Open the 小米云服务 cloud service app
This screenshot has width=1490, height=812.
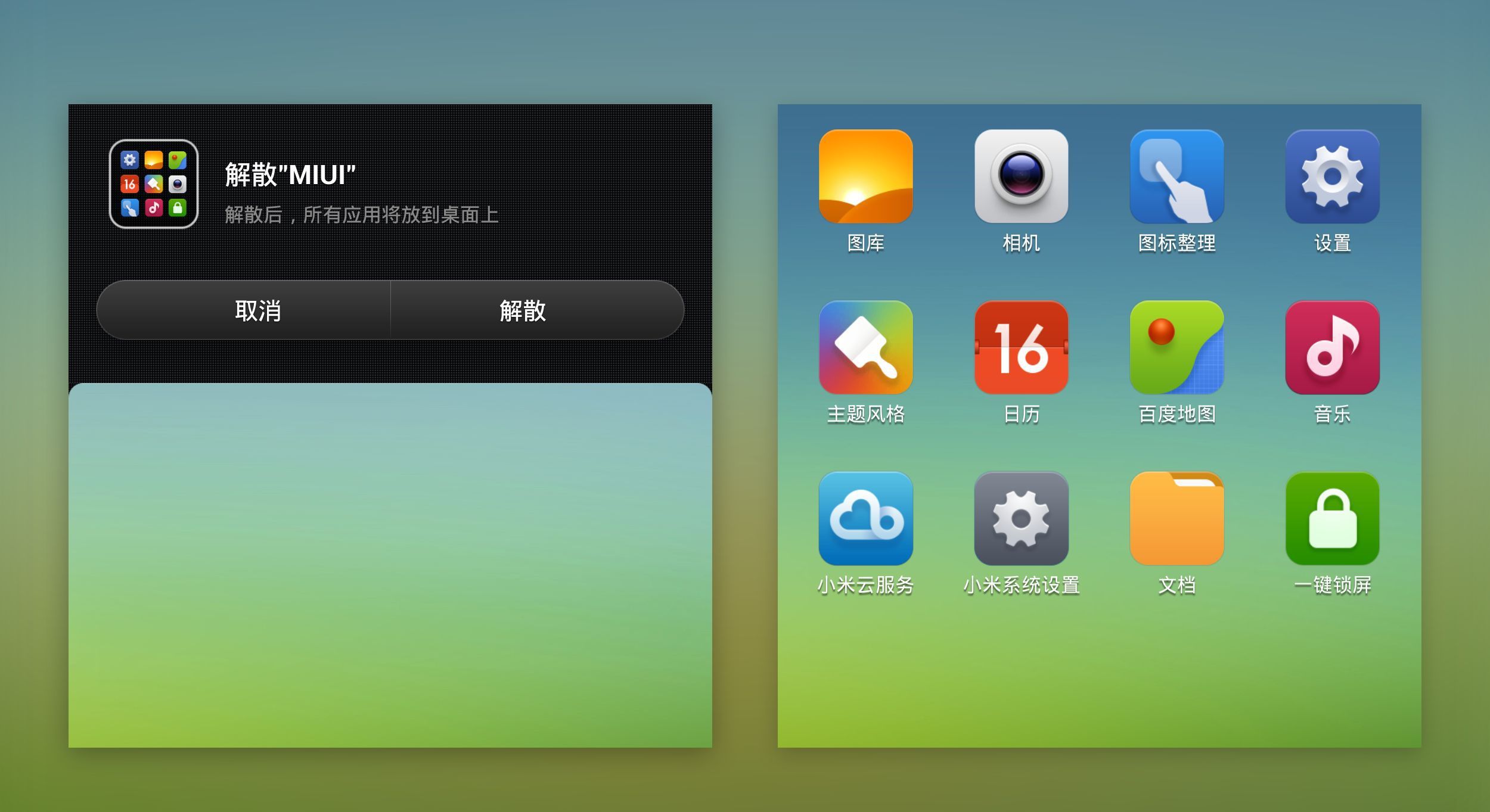pyautogui.click(x=865, y=518)
